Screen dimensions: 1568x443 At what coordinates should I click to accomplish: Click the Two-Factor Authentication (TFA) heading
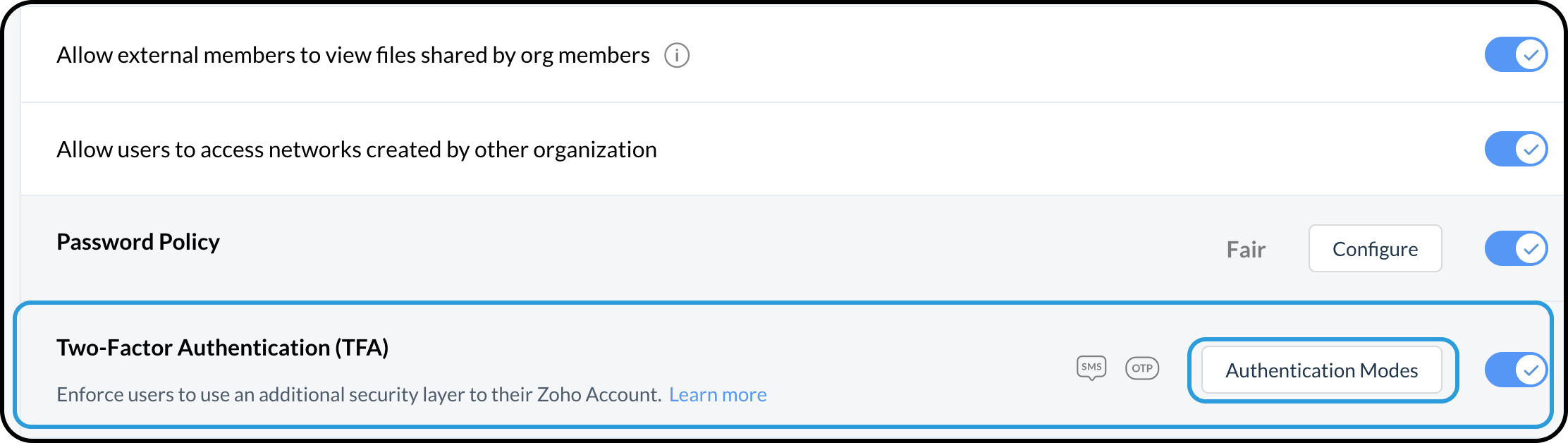point(223,348)
